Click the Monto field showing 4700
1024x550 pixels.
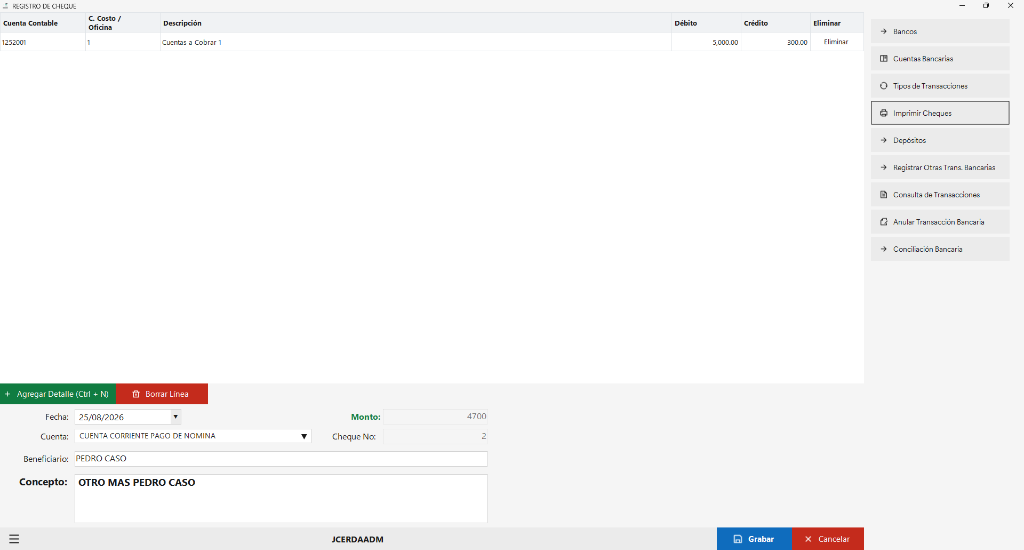pyautogui.click(x=436, y=416)
